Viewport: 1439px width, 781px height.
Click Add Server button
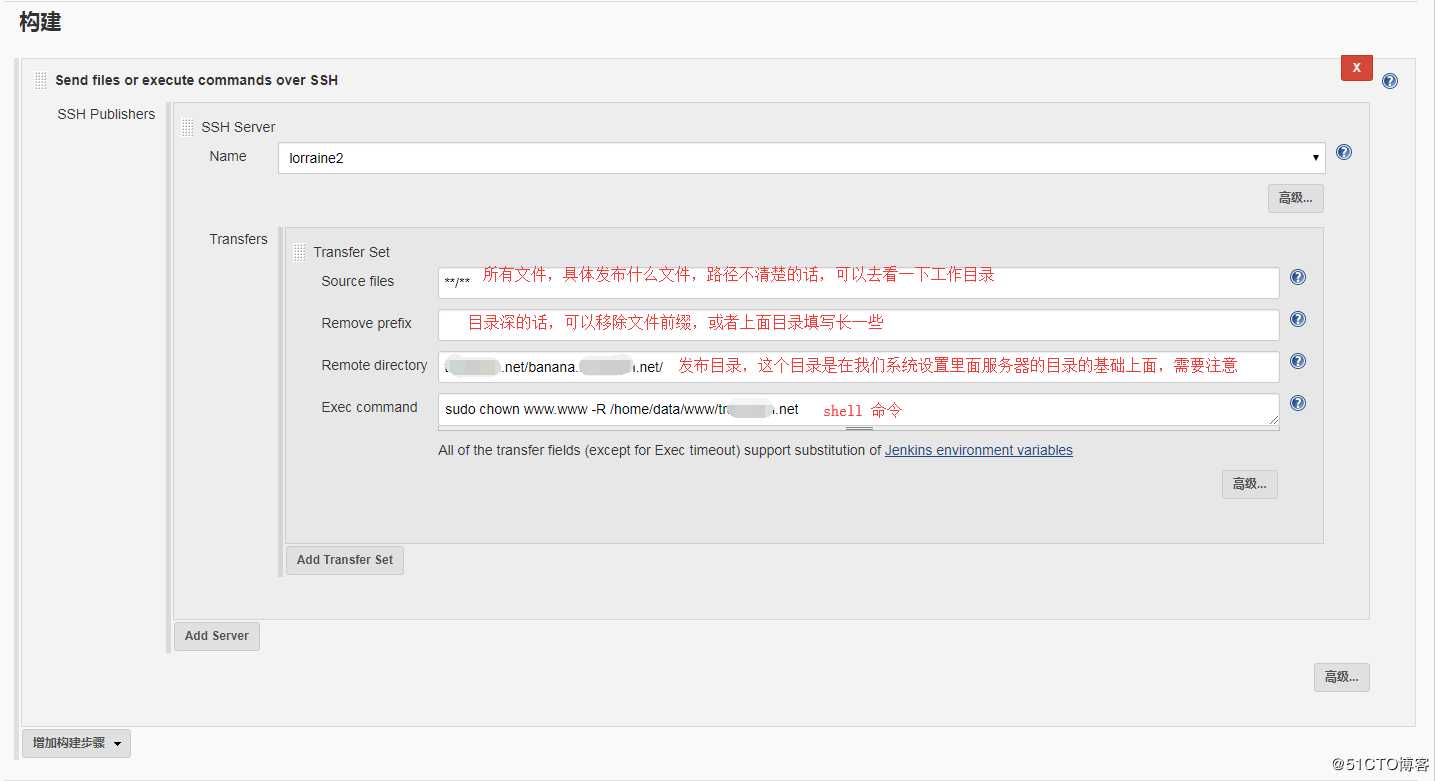point(217,636)
